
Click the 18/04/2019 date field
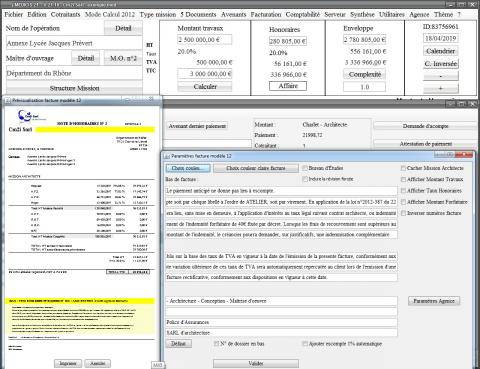441,38
